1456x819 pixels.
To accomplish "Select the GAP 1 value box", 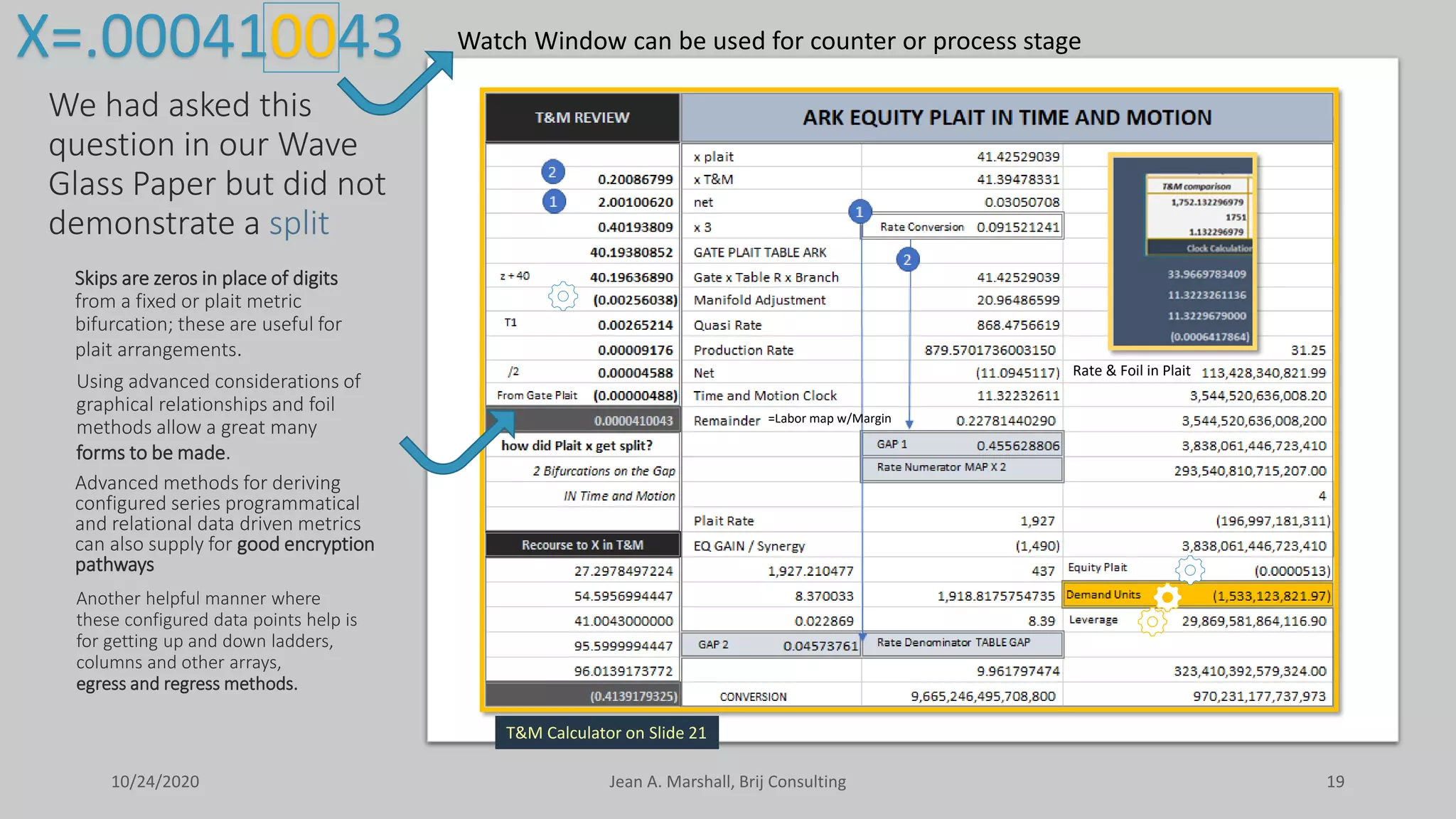I will click(x=963, y=445).
